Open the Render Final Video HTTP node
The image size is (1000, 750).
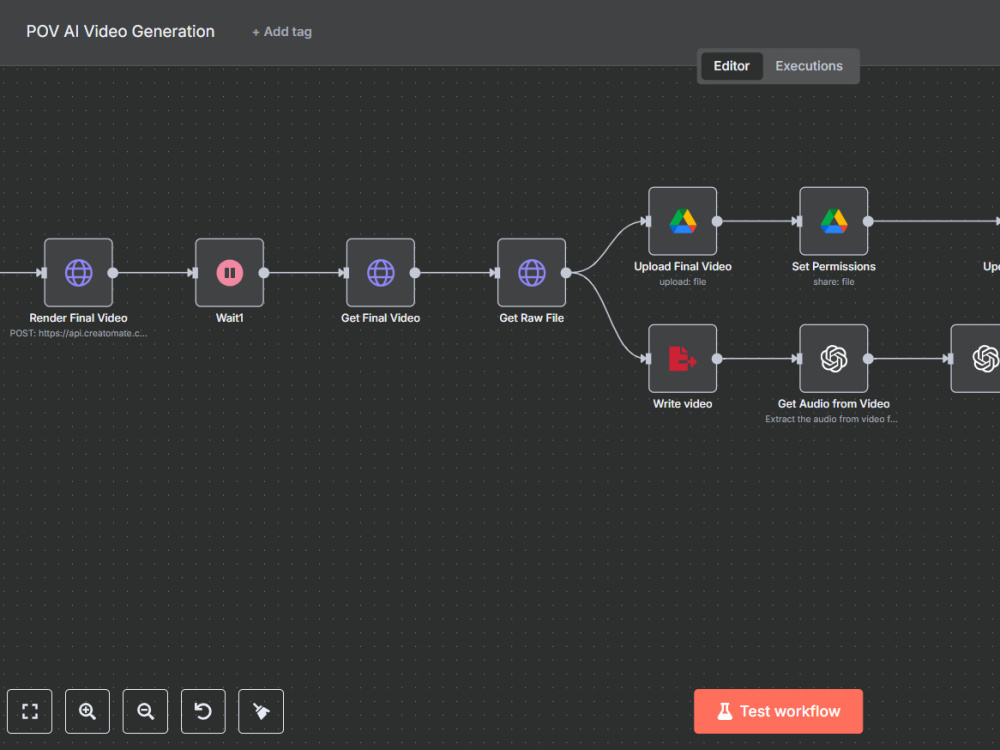click(78, 273)
